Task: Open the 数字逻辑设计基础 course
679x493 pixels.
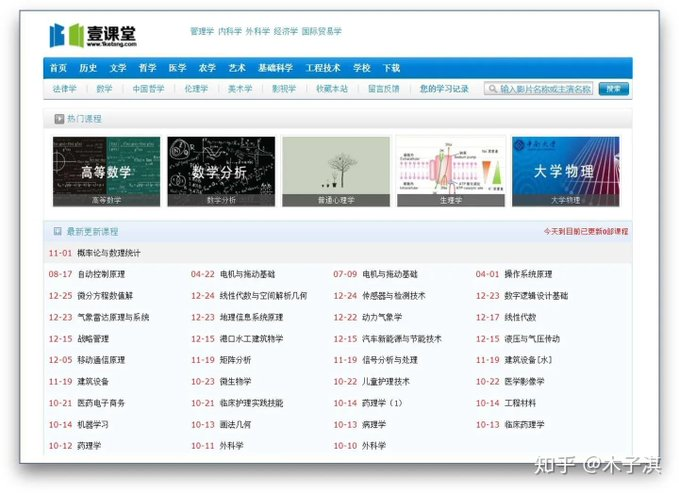Action: (536, 296)
